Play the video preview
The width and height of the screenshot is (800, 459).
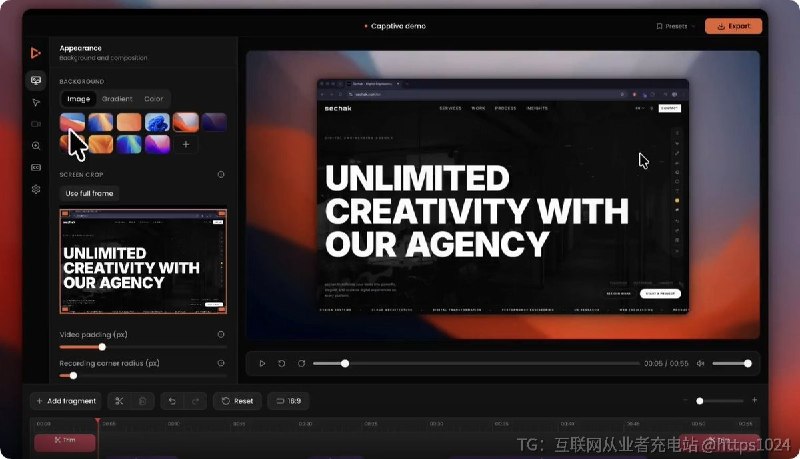[x=262, y=364]
